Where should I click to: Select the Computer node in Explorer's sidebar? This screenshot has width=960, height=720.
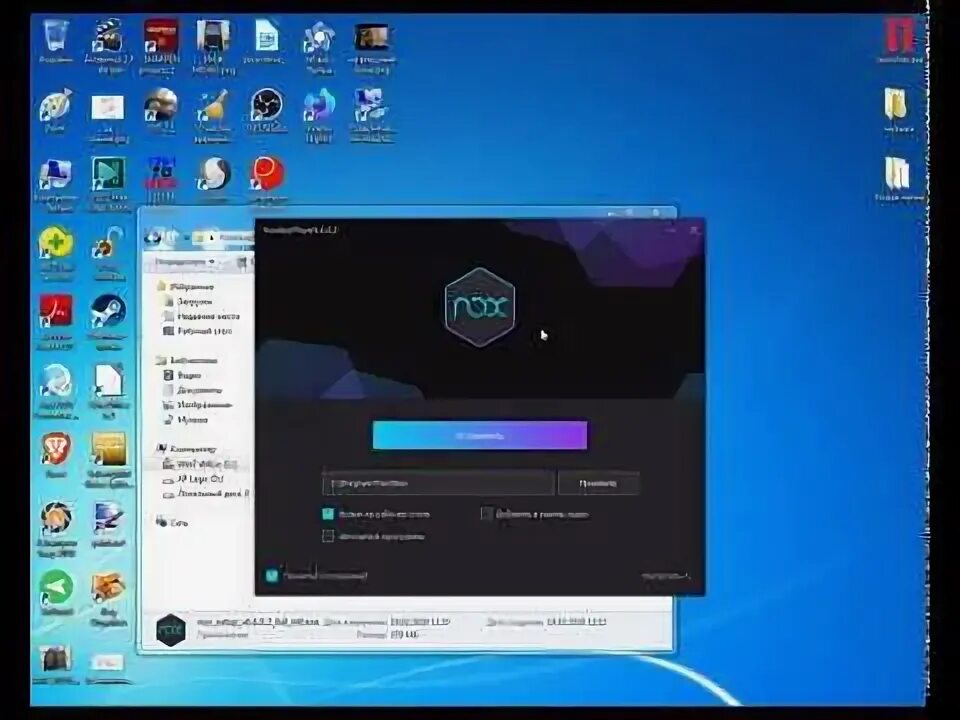[x=187, y=449]
